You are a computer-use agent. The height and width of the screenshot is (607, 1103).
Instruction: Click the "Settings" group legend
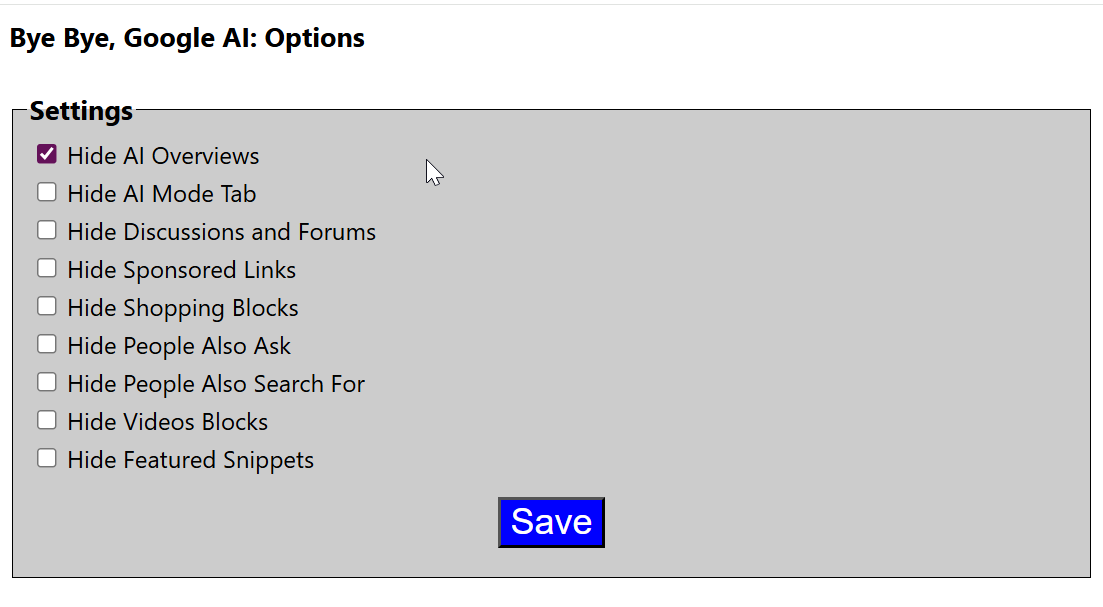pos(81,111)
